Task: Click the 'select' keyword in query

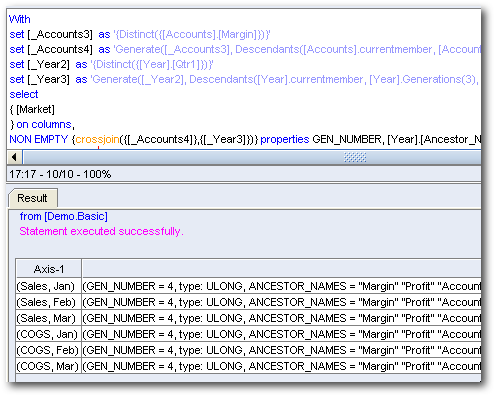Action: [24, 94]
